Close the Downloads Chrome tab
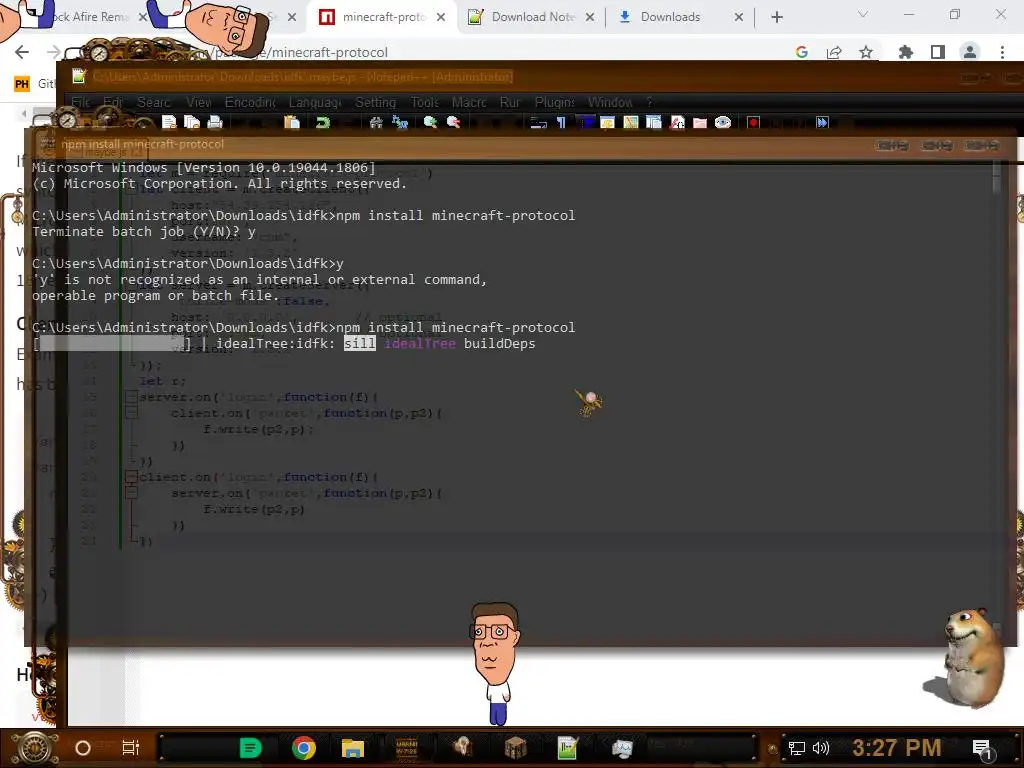 739,18
